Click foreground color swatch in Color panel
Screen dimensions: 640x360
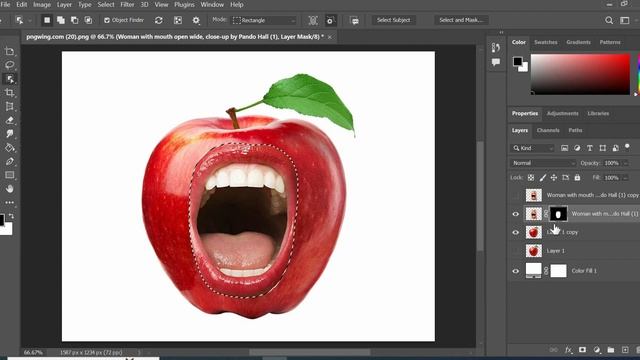click(x=518, y=61)
